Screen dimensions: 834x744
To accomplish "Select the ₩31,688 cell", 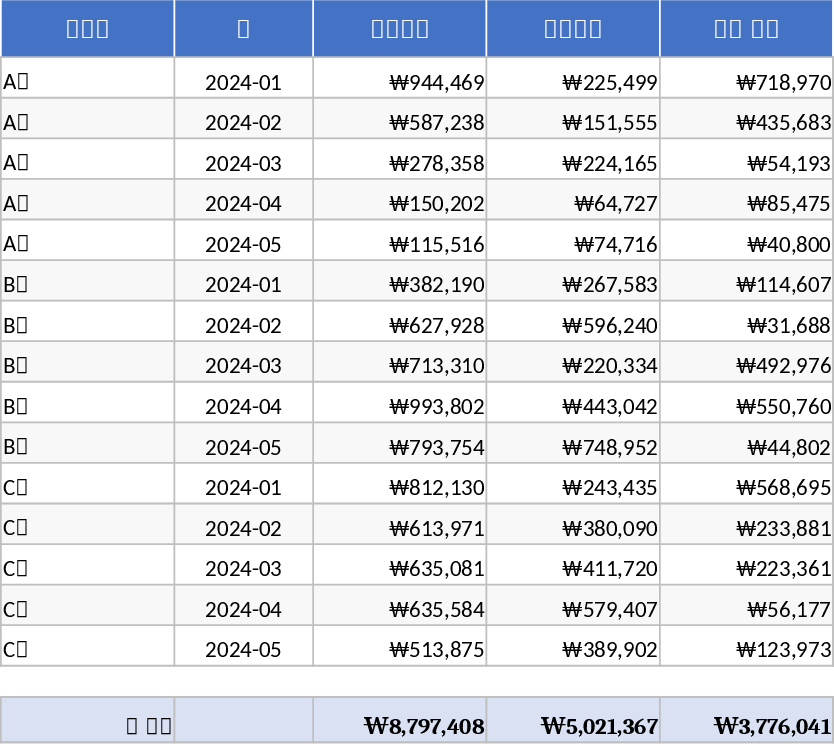I will coord(746,324).
